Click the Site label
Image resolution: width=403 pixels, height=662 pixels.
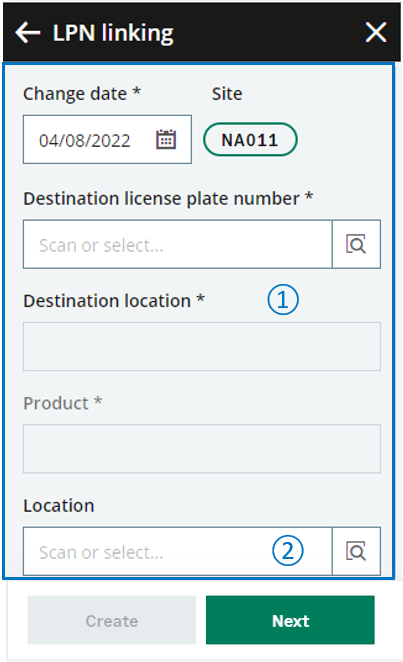click(x=227, y=93)
